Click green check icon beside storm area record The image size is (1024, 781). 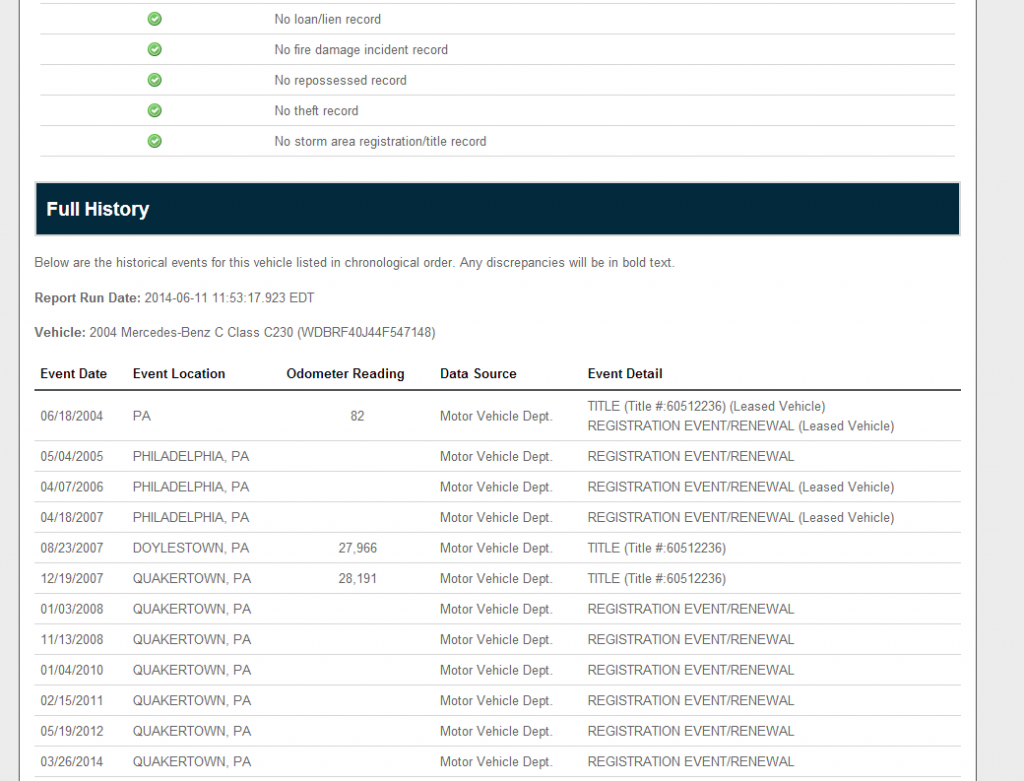click(155, 141)
